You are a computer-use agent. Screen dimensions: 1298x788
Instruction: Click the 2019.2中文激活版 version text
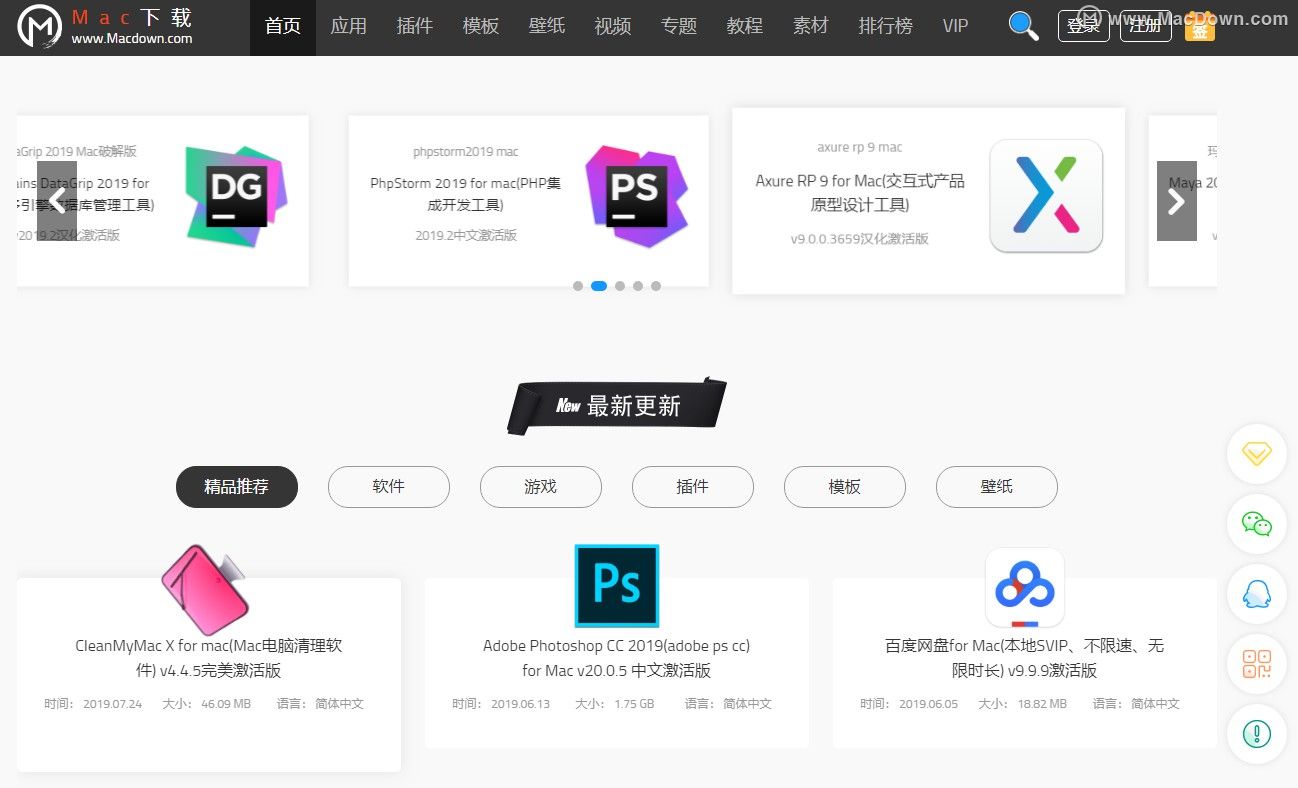point(466,236)
